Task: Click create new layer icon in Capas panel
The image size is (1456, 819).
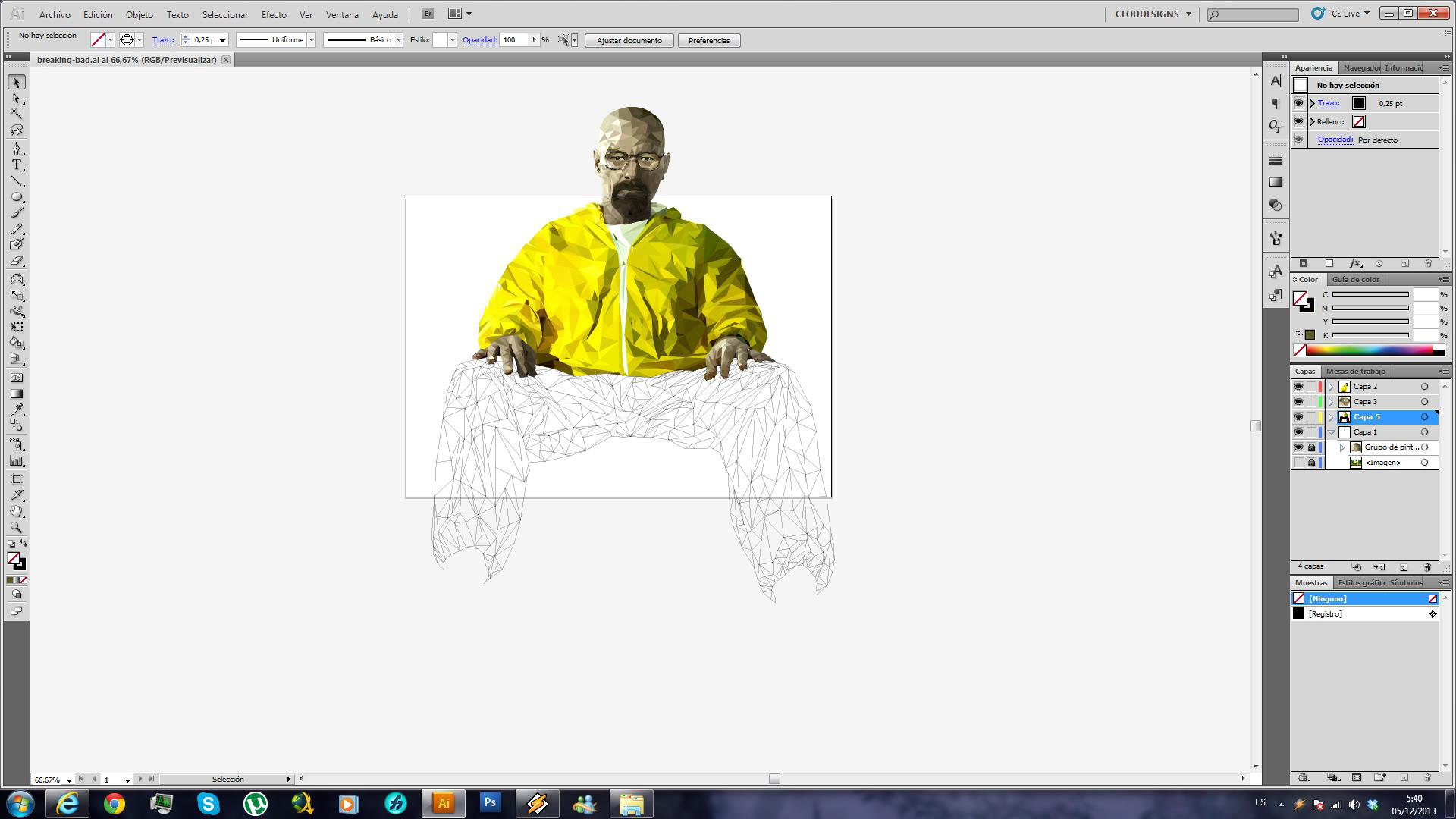Action: tap(1404, 567)
